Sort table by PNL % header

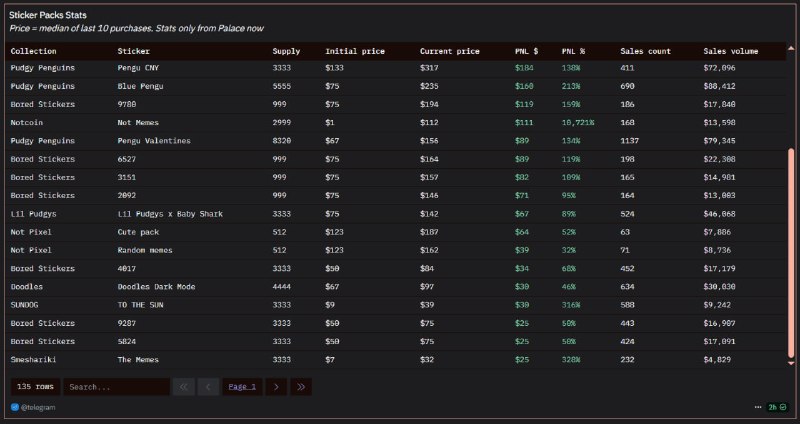575,51
